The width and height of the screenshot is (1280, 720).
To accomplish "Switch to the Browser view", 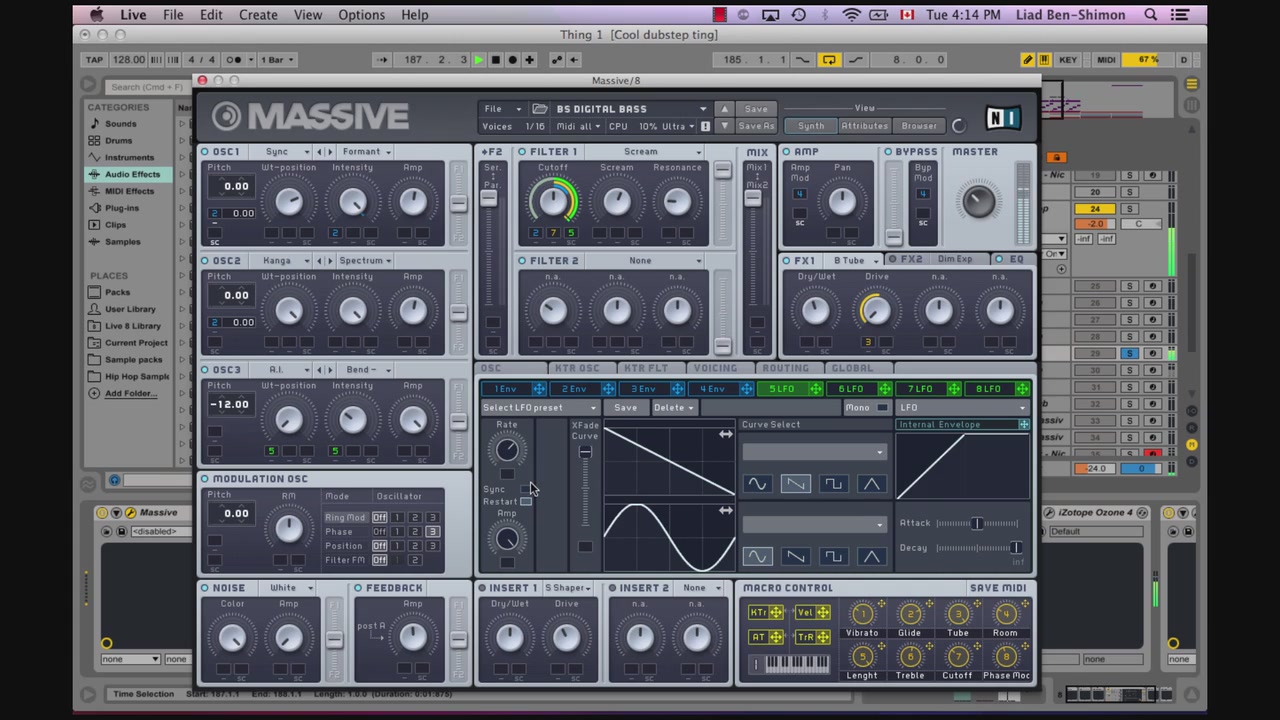I will [920, 127].
